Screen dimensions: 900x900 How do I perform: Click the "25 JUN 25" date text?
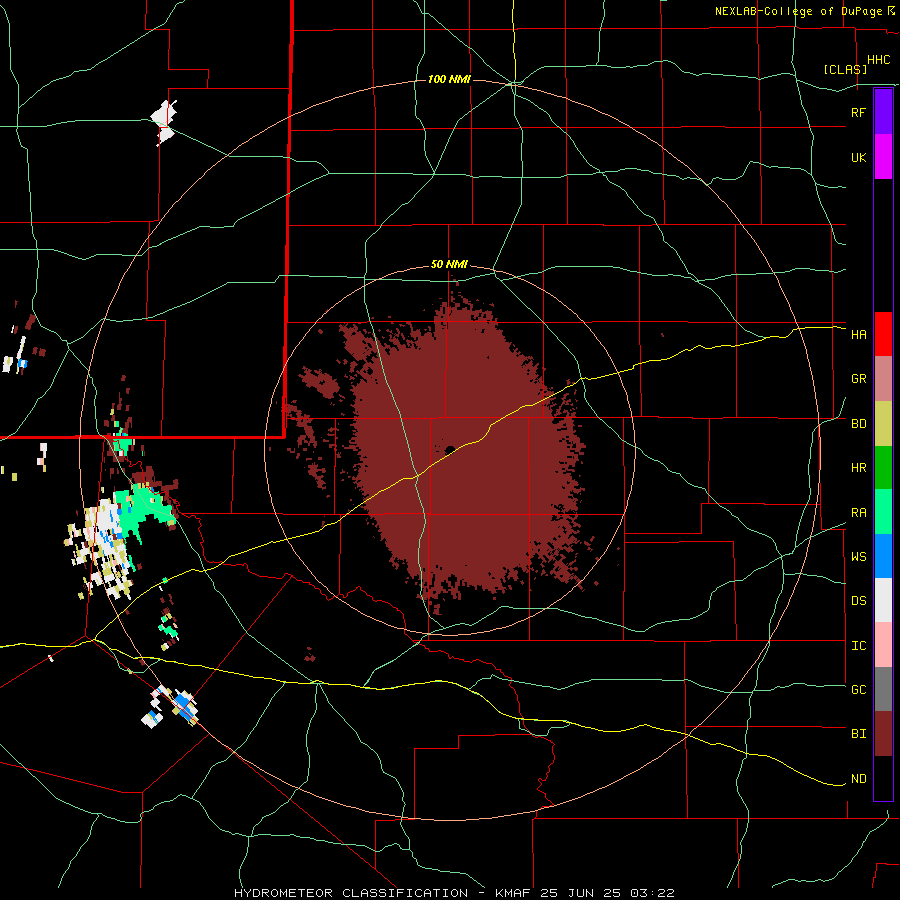pyautogui.click(x=581, y=893)
